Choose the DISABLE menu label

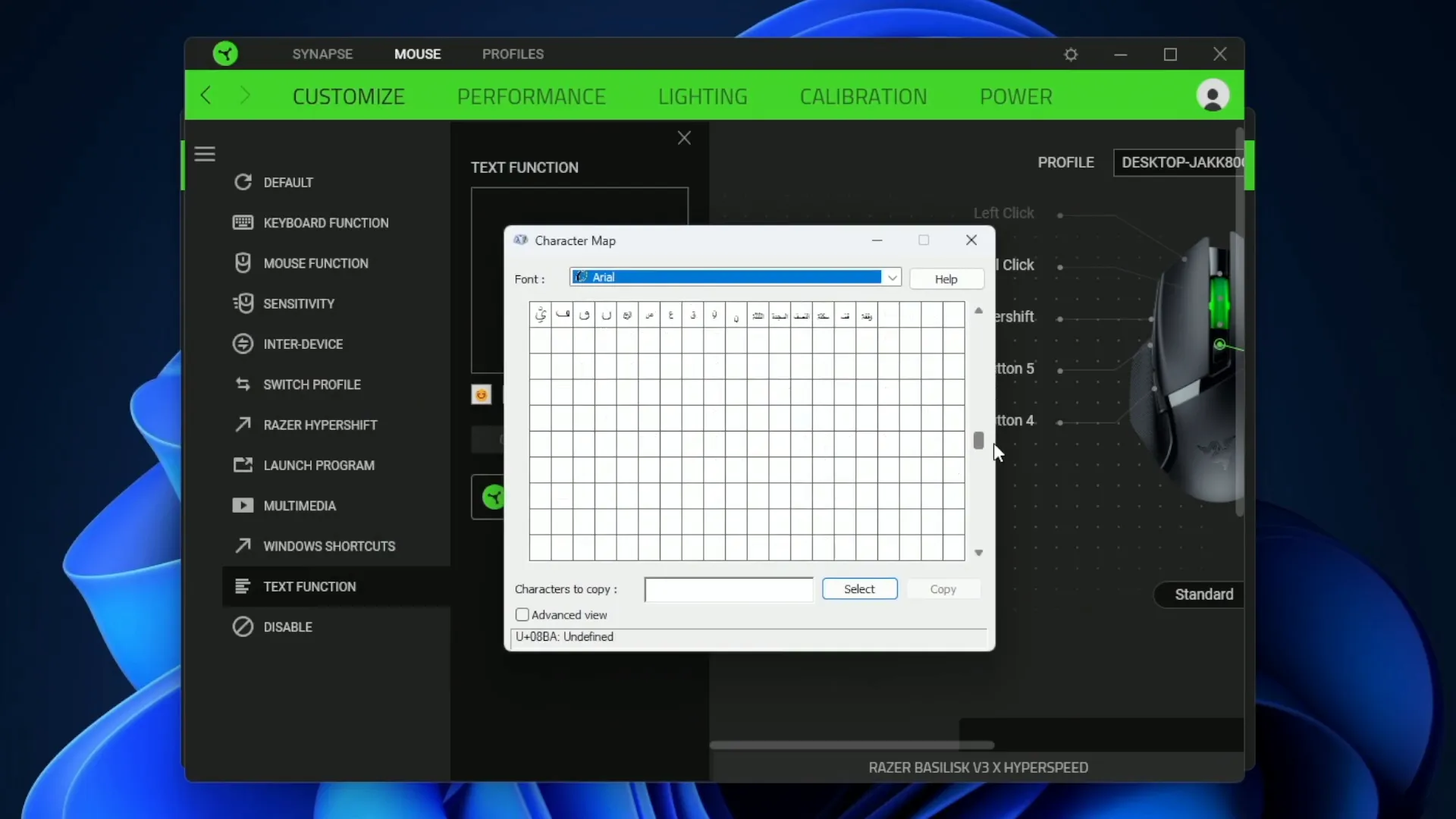tap(287, 627)
